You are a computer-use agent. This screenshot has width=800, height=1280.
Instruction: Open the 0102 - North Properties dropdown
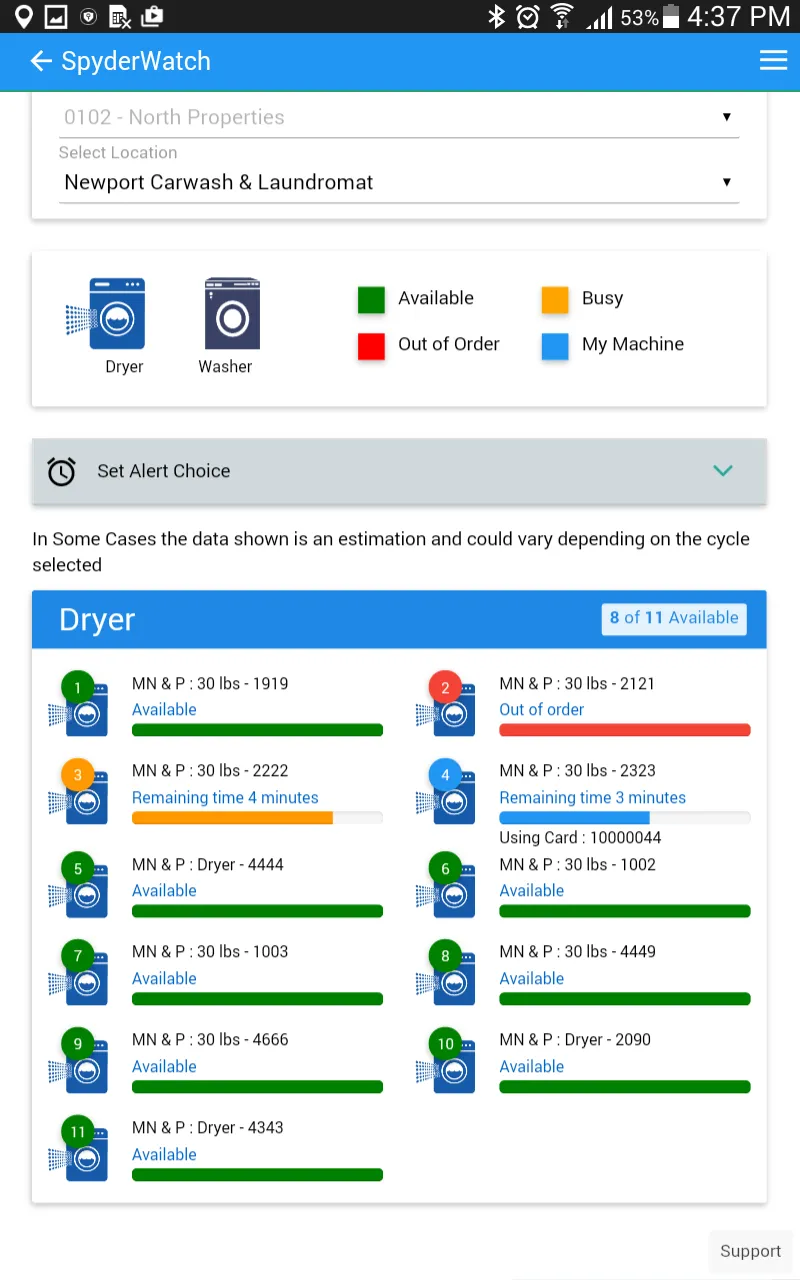point(399,117)
